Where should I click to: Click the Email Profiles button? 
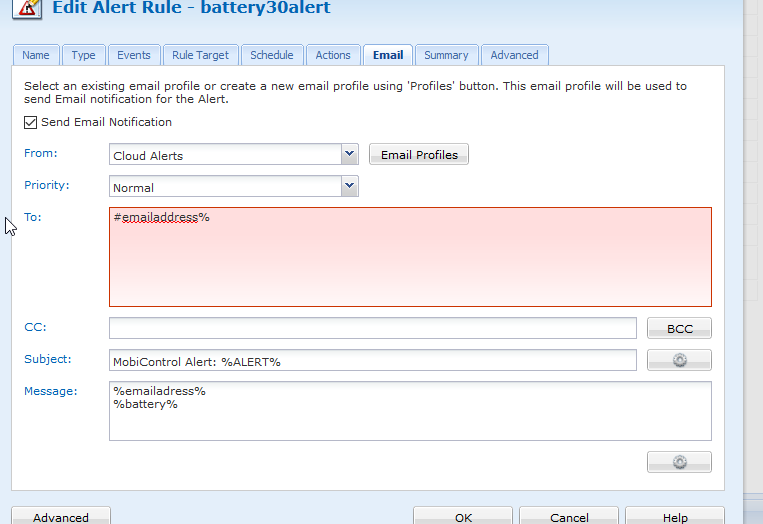click(419, 155)
